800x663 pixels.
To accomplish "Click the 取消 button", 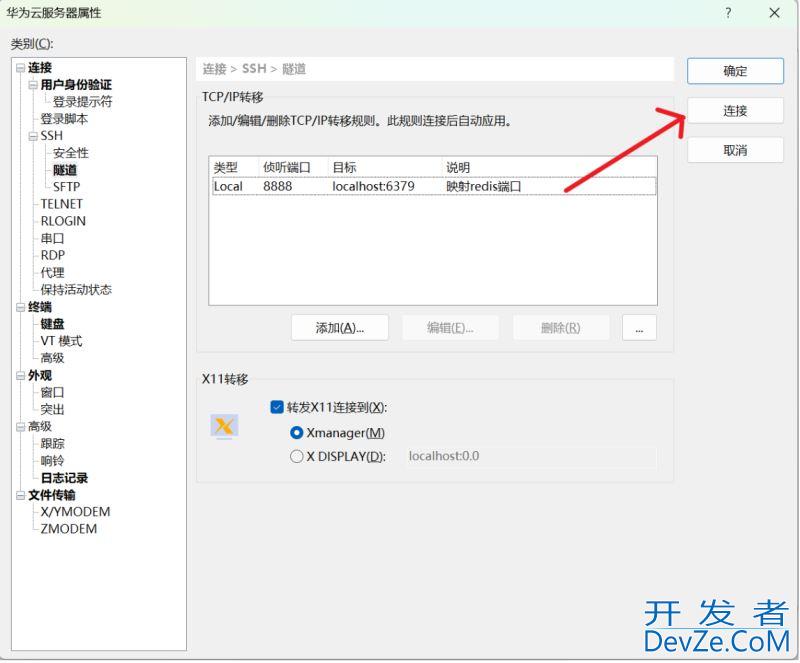I will pyautogui.click(x=735, y=150).
